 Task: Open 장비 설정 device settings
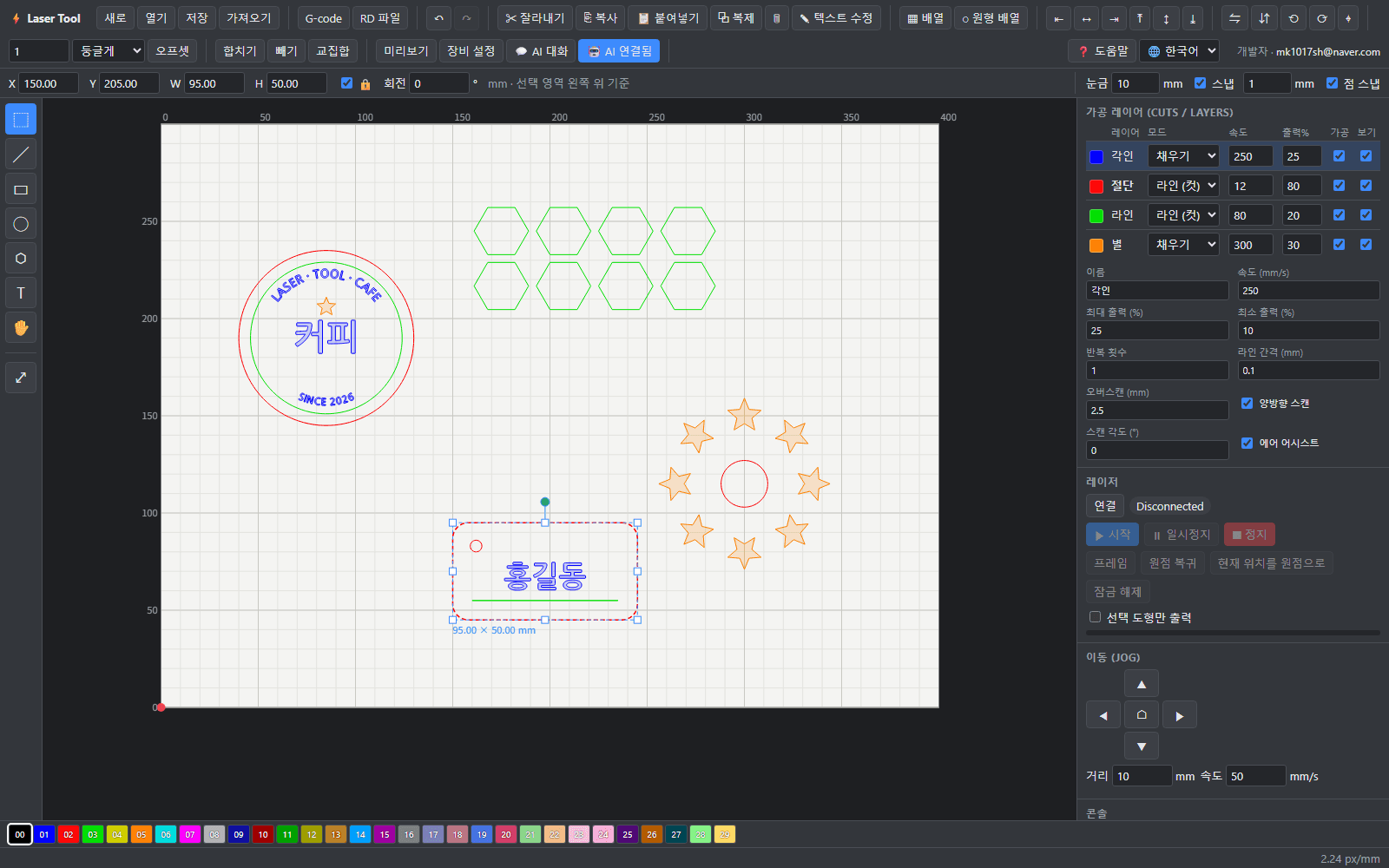pyautogui.click(x=471, y=51)
